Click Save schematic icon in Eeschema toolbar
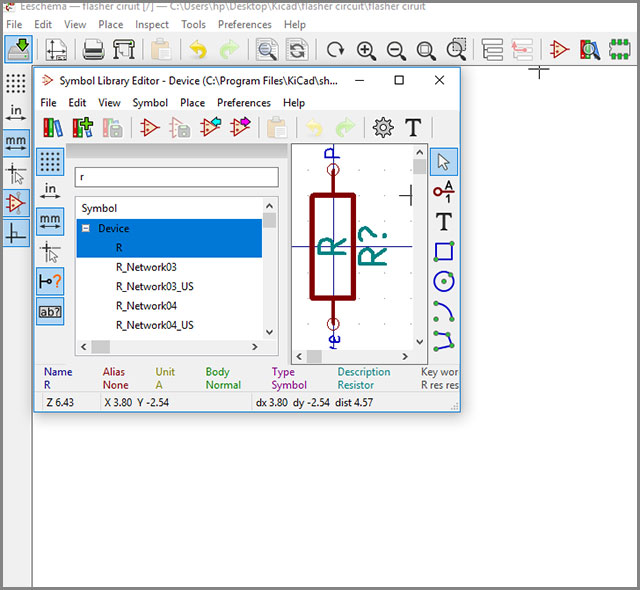Image resolution: width=640 pixels, height=590 pixels. point(18,49)
